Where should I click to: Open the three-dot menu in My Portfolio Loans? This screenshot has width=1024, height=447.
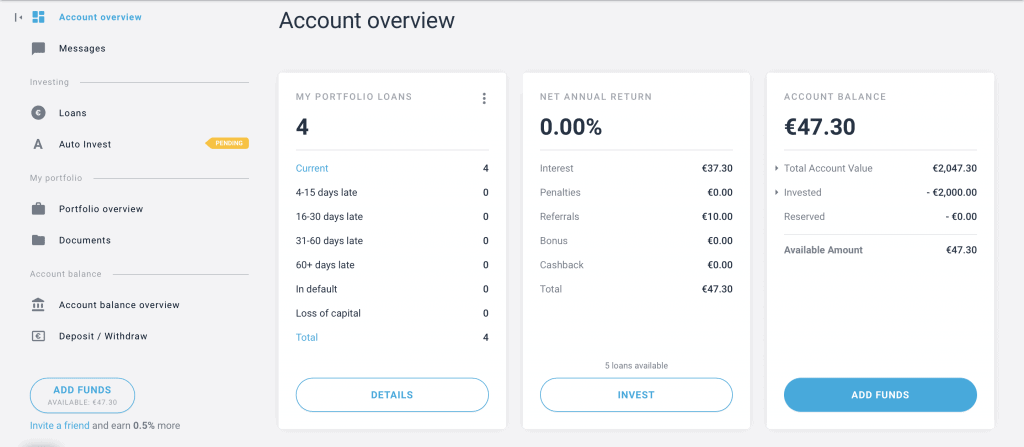[484, 99]
